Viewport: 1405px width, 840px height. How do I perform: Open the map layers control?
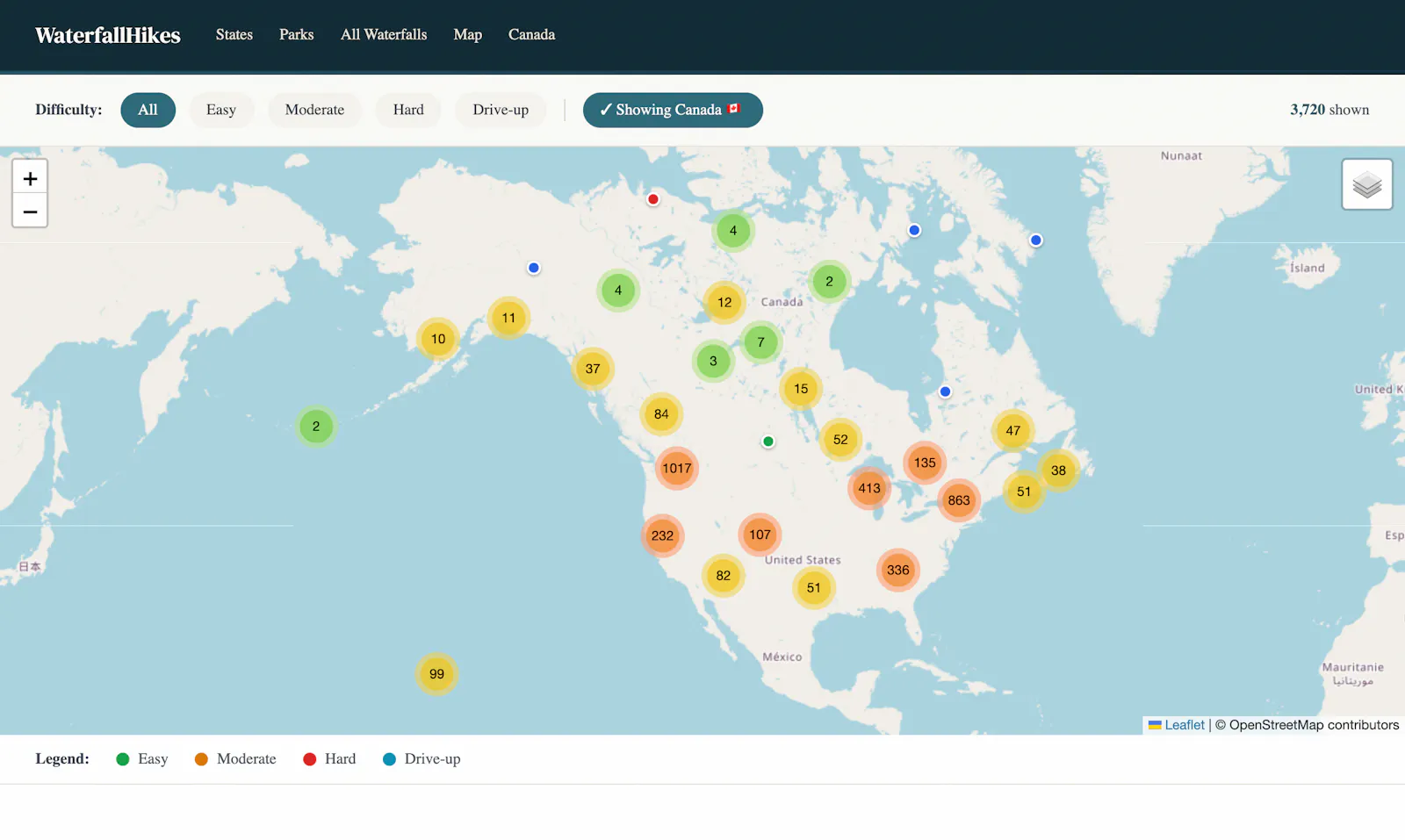tap(1367, 184)
